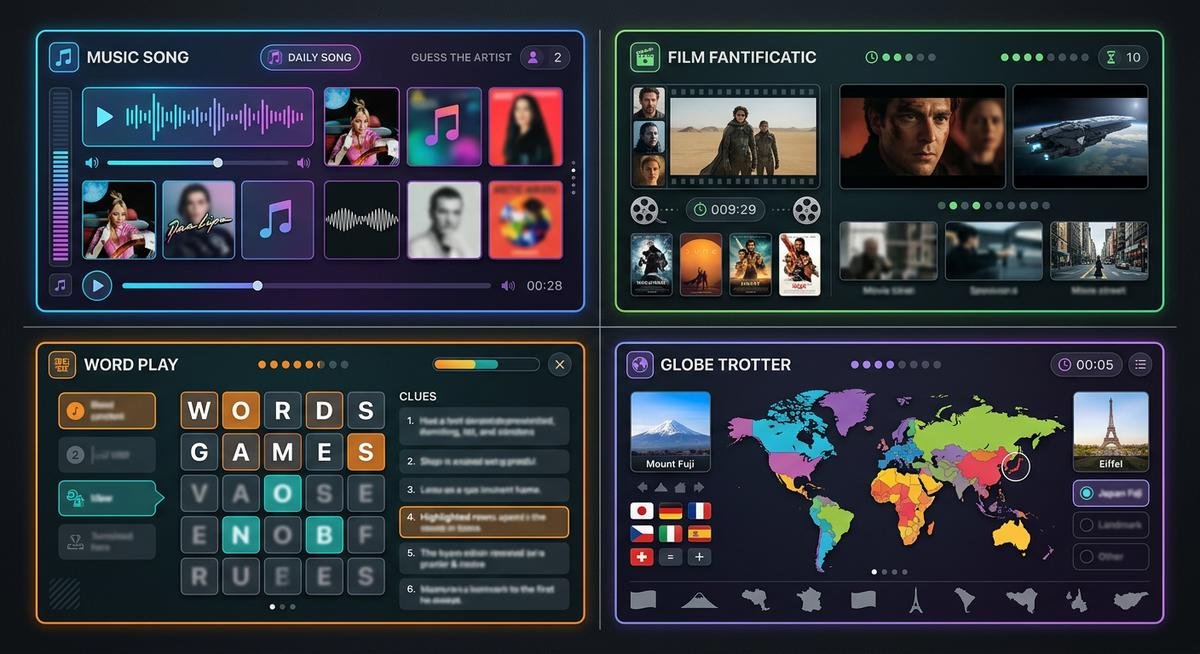This screenshot has width=1200, height=654.
Task: Click the Music Song note icon in the header
Action: pyautogui.click(x=64, y=57)
